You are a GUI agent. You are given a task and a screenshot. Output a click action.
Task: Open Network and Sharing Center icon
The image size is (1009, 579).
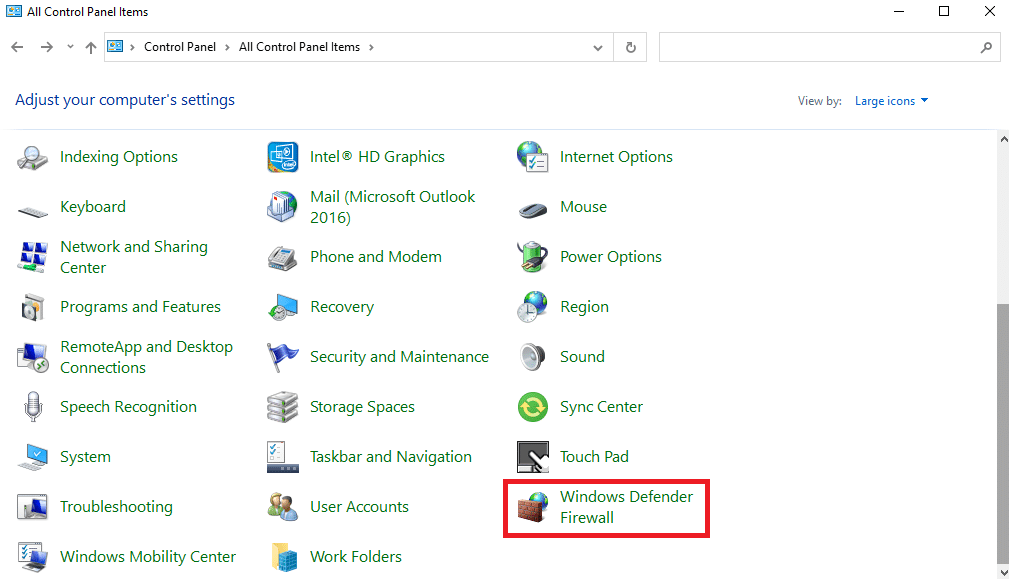click(32, 257)
